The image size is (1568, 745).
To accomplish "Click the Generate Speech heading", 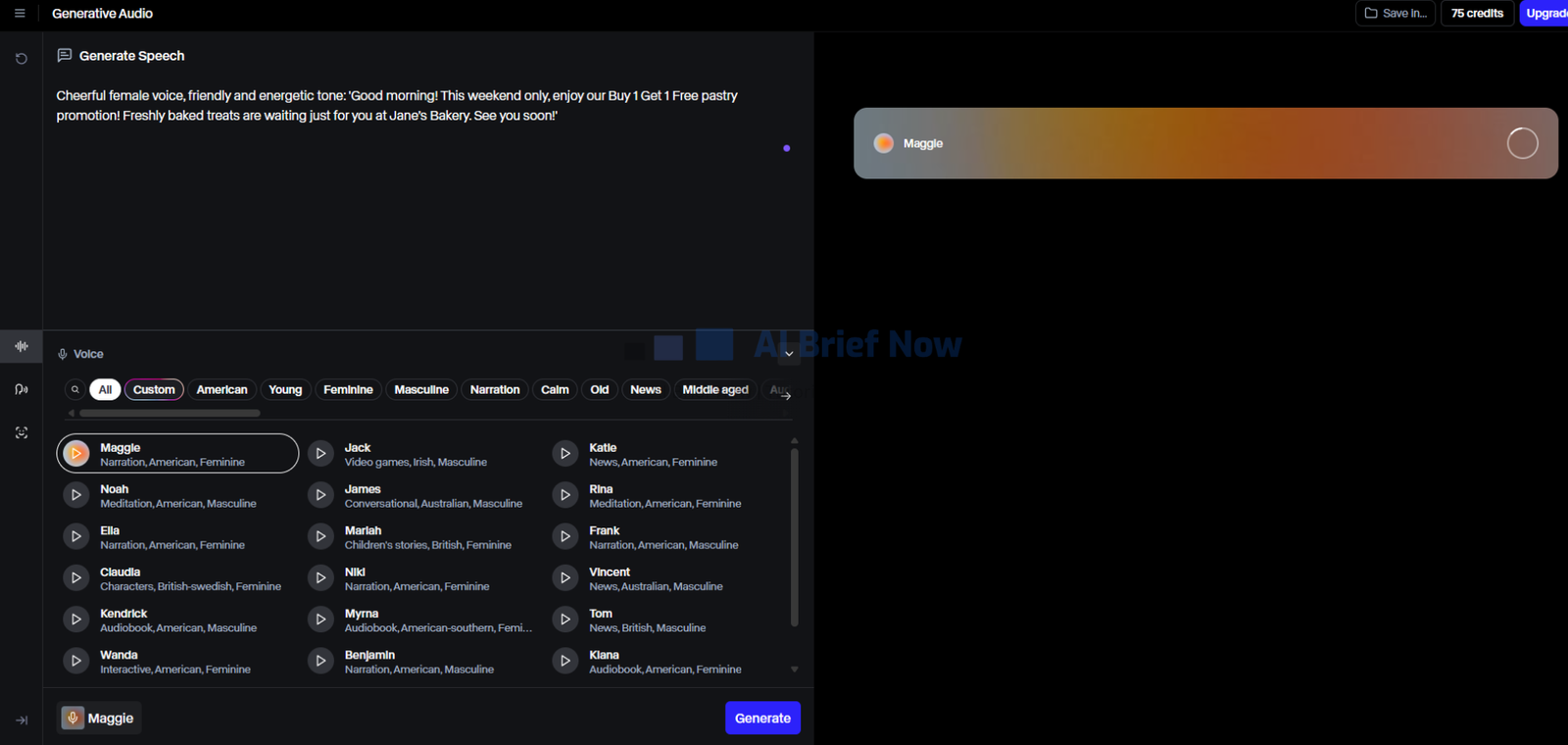I will [x=131, y=56].
